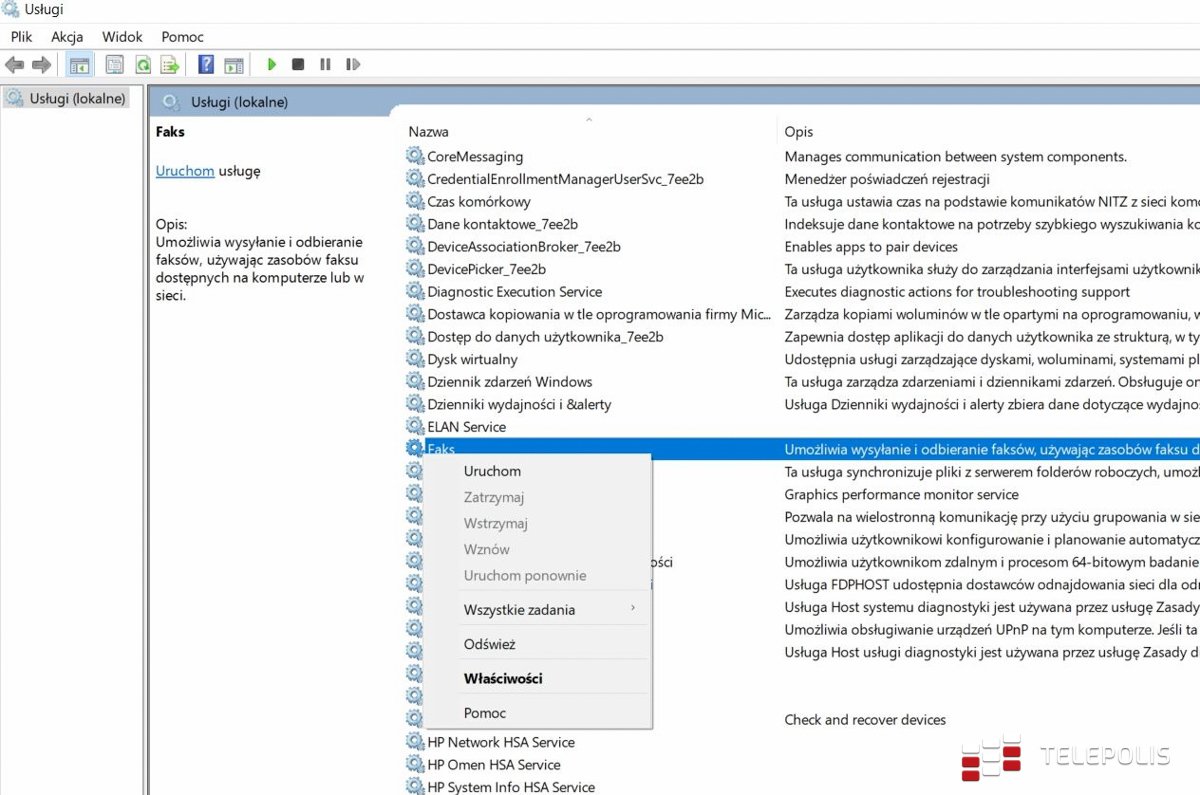Click the Back arrow in the toolbar

(x=14, y=65)
